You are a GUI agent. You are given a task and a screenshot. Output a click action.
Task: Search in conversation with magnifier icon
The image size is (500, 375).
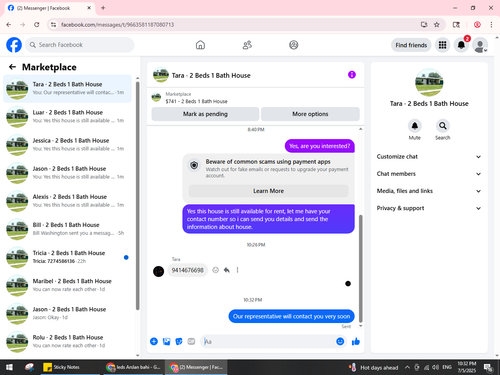(x=443, y=126)
